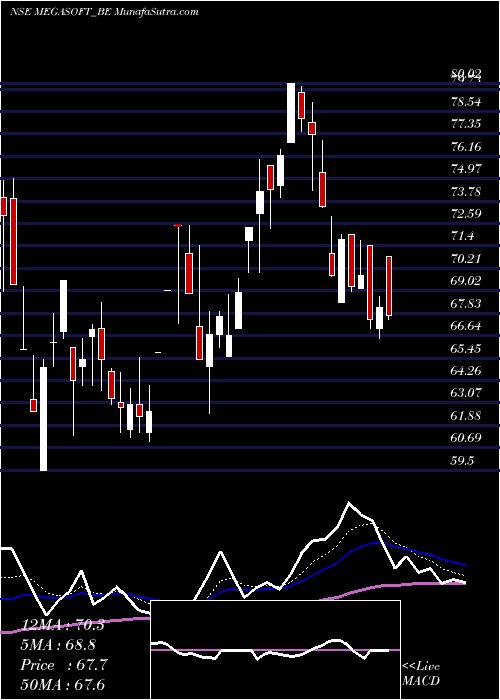Click the 67.83 price axis label

tap(466, 304)
